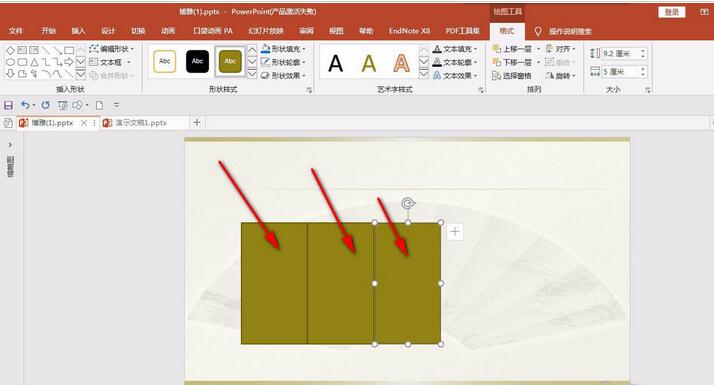The height and width of the screenshot is (385, 714).
Task: Click the rotation handle above selected rectangle
Action: click(408, 203)
